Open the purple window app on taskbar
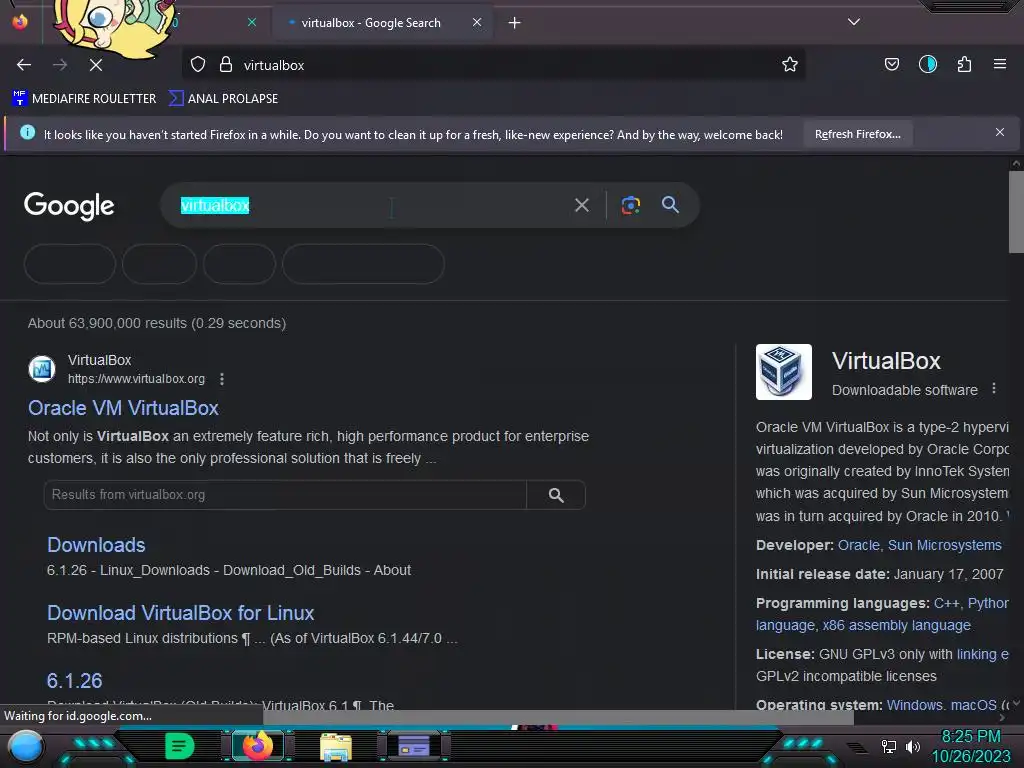This screenshot has width=1024, height=768. coord(413,746)
